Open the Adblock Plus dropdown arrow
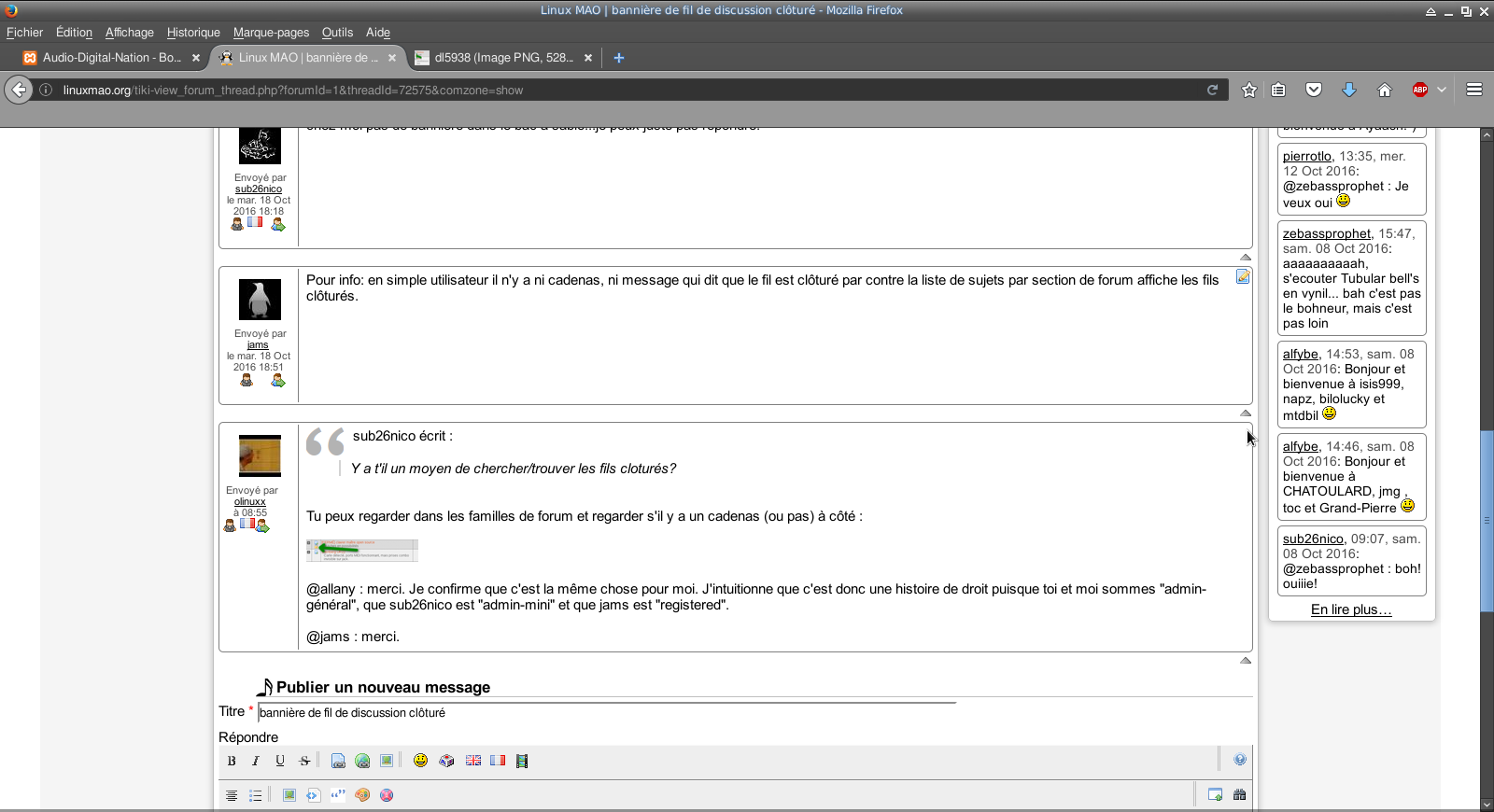 pos(1442,90)
